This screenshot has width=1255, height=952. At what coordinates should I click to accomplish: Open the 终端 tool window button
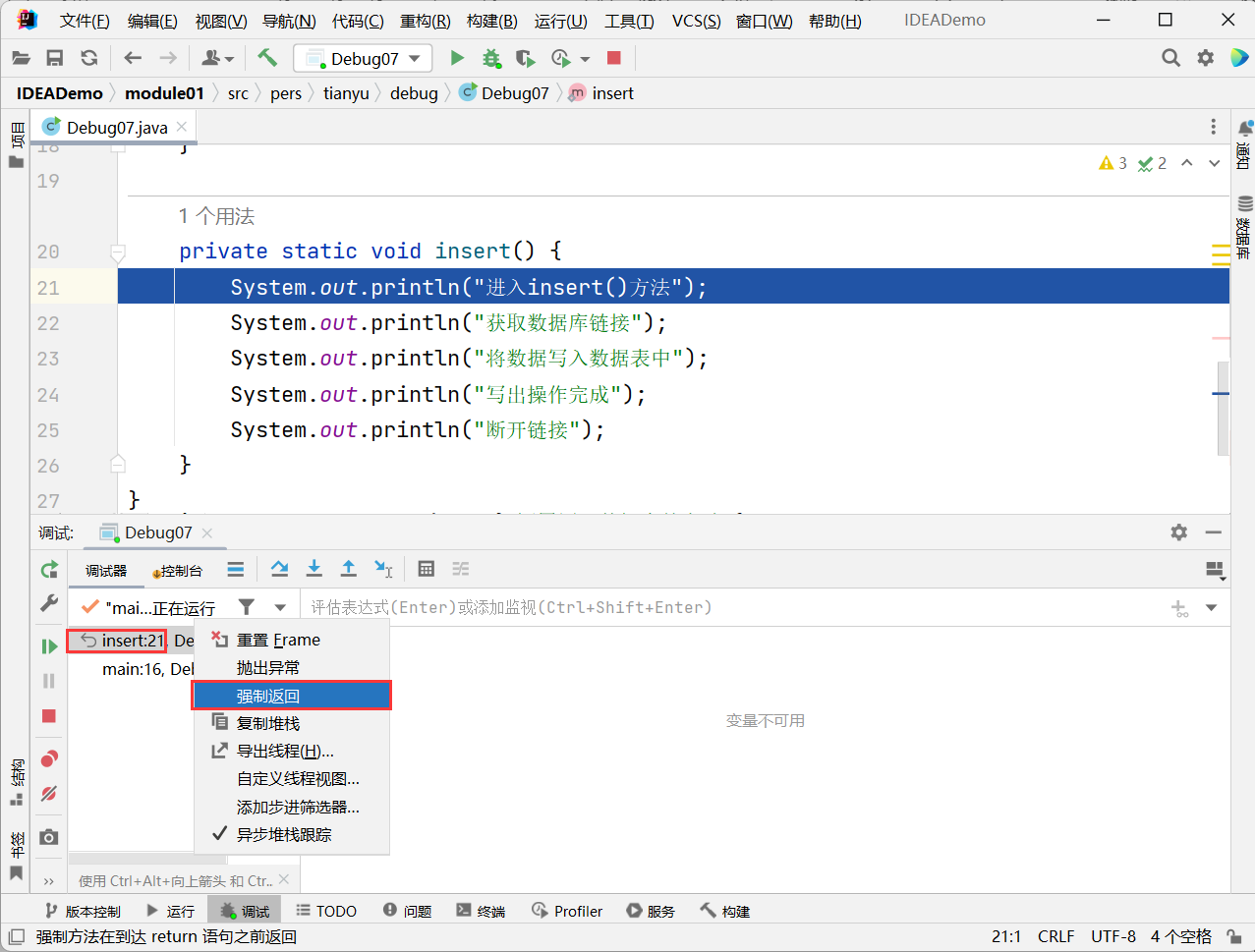point(481,911)
